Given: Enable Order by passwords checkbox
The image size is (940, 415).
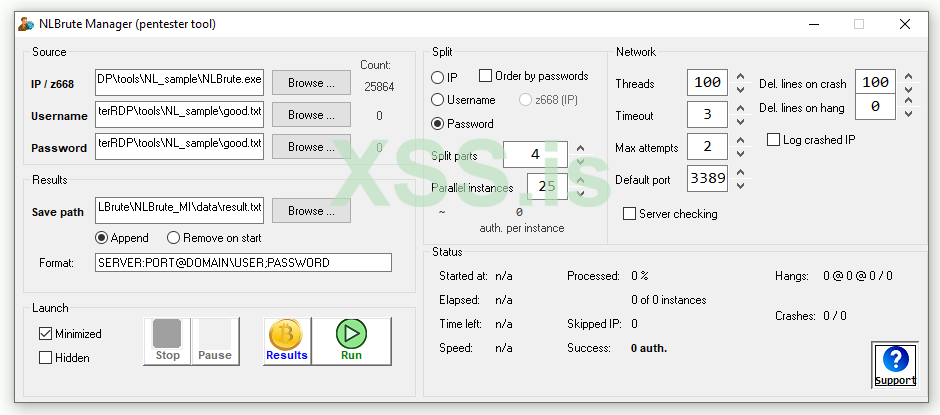Looking at the screenshot, I should pyautogui.click(x=485, y=76).
